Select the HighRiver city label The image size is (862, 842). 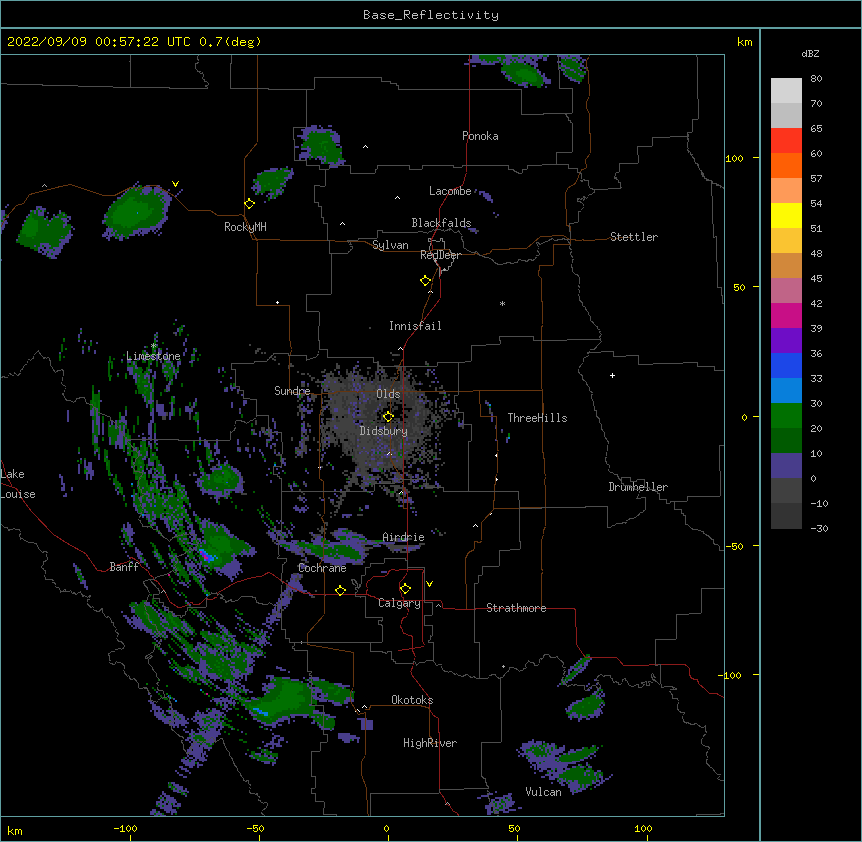point(430,743)
